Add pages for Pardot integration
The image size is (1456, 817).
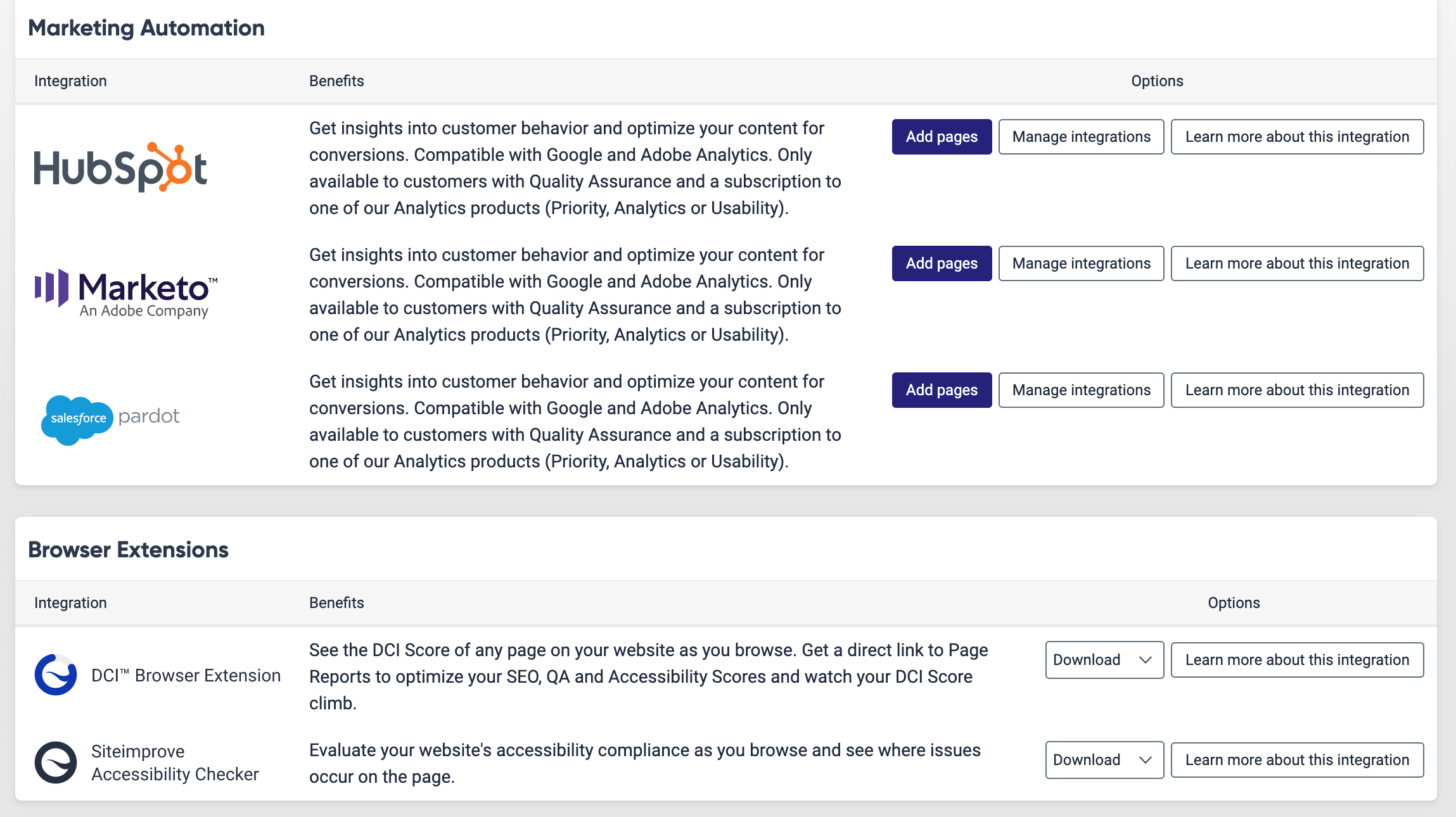pyautogui.click(x=942, y=390)
